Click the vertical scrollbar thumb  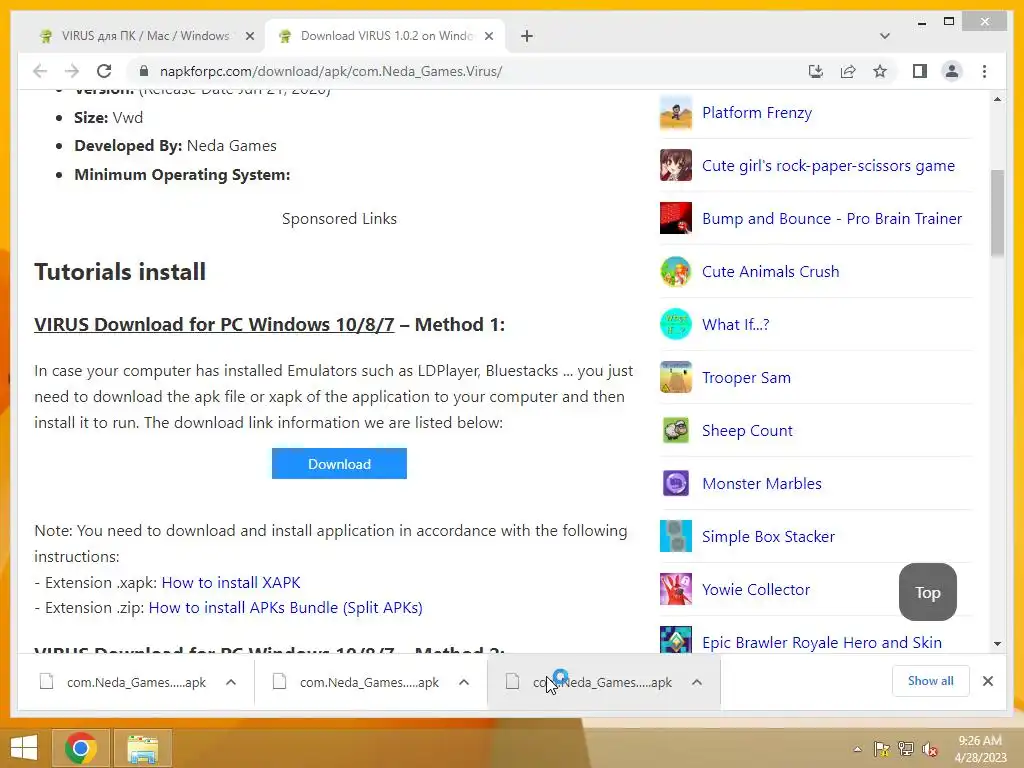(997, 213)
